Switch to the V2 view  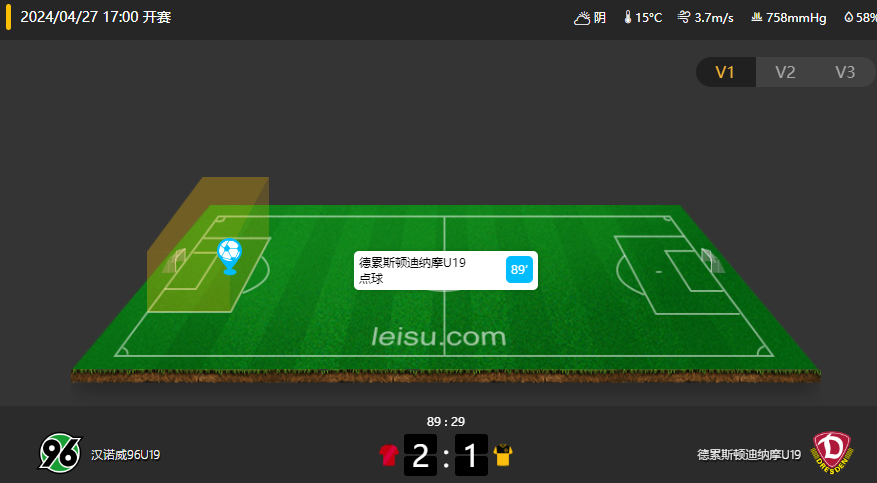tap(785, 72)
